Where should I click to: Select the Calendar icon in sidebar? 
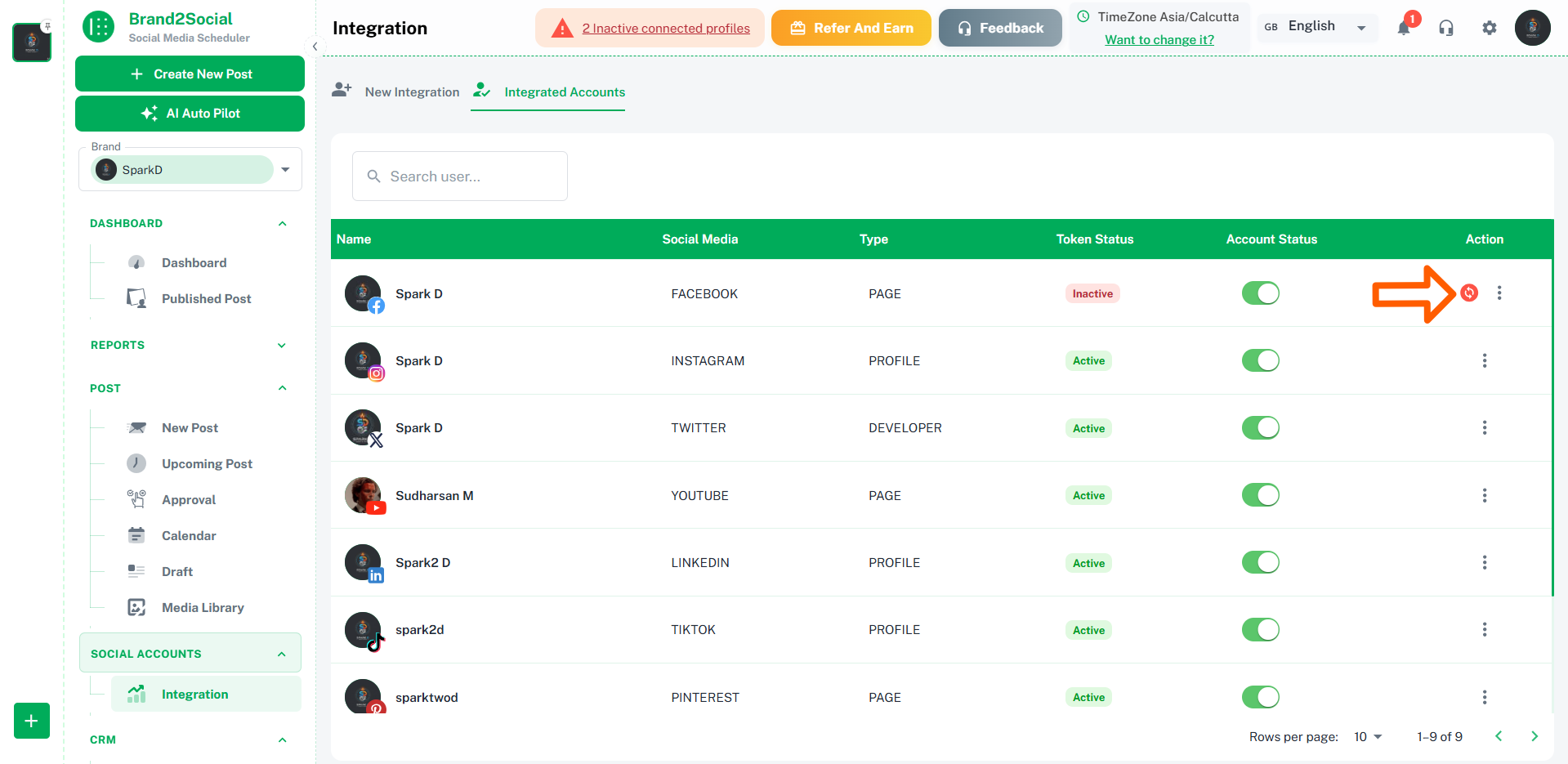pos(136,535)
